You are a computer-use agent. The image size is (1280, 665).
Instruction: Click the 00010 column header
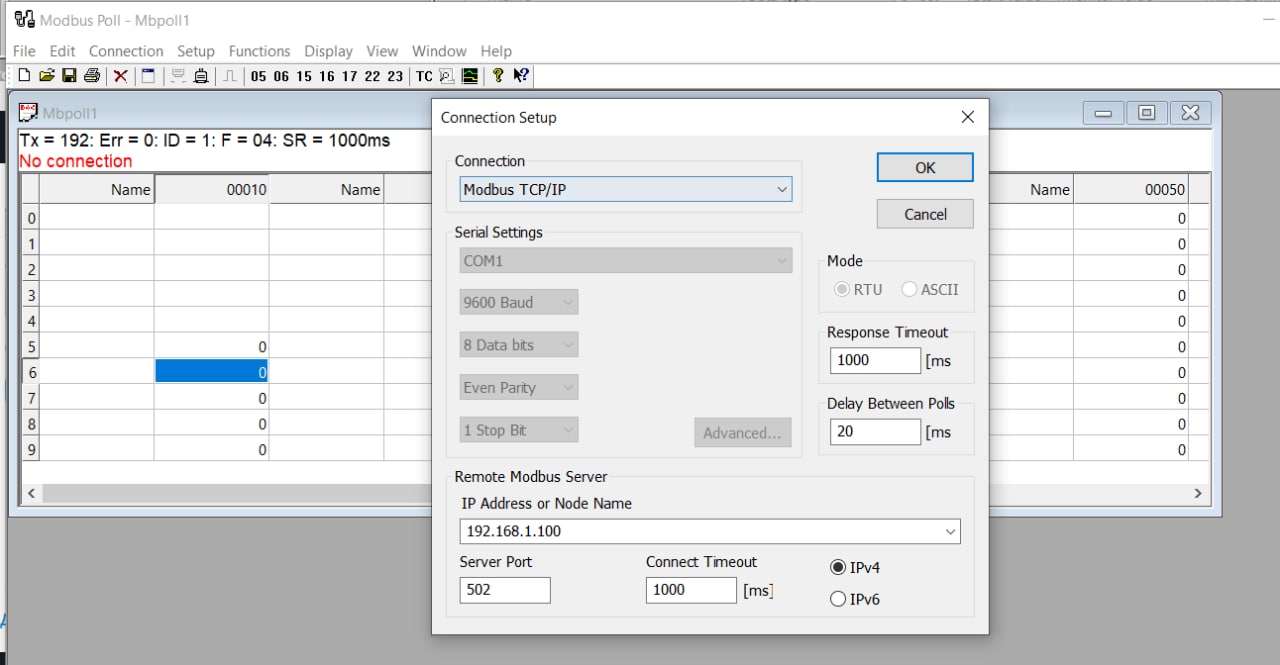tap(212, 189)
